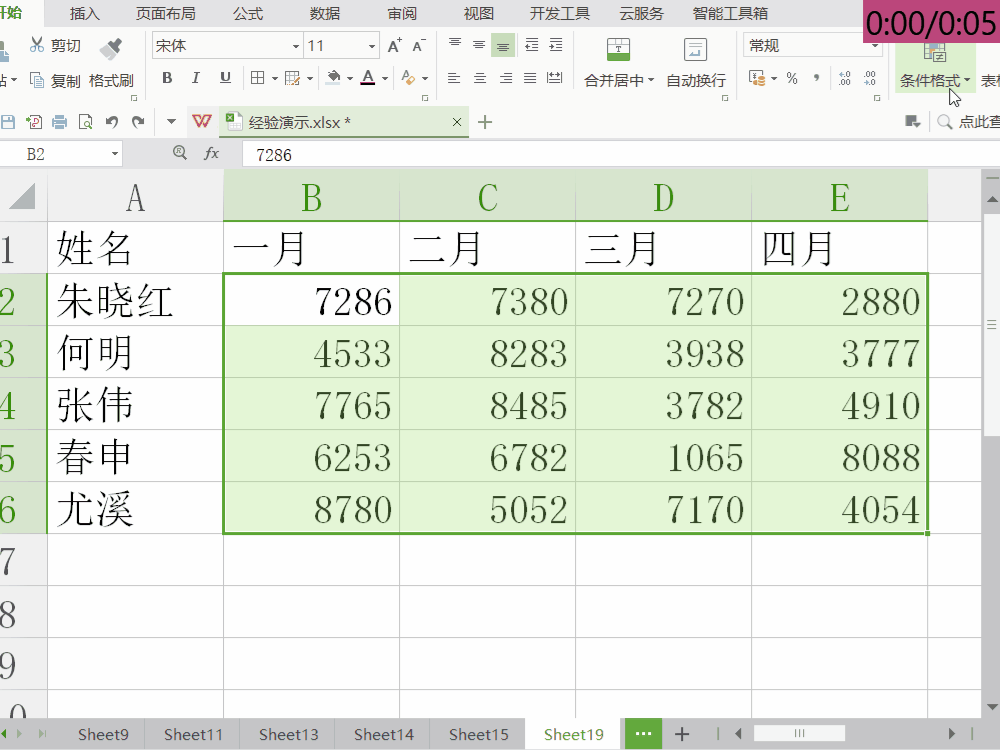Open font color dropdown arrow

pos(385,78)
